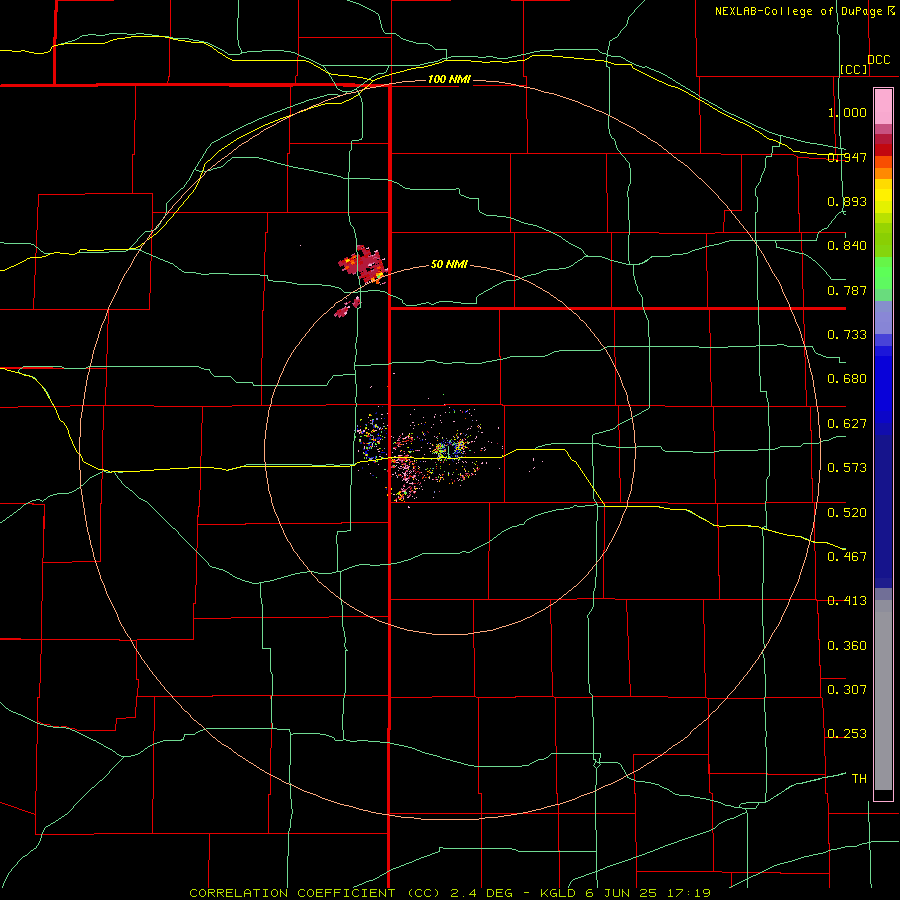Click the 0.467 legend value

[x=847, y=557]
